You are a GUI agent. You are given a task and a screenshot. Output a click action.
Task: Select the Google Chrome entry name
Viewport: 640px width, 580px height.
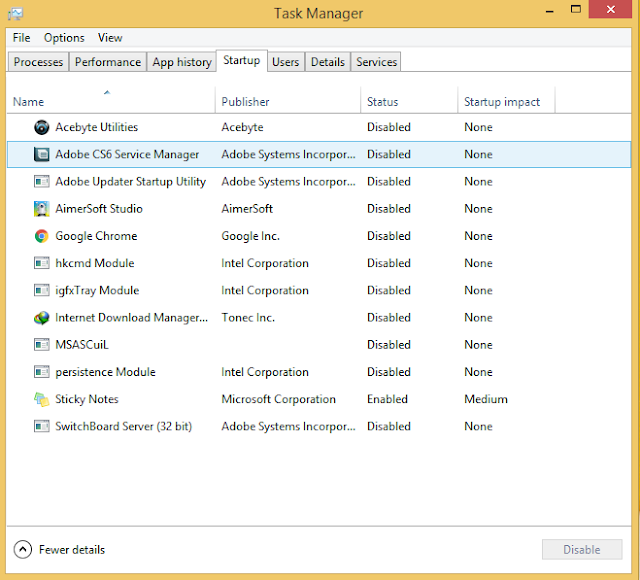pos(96,236)
